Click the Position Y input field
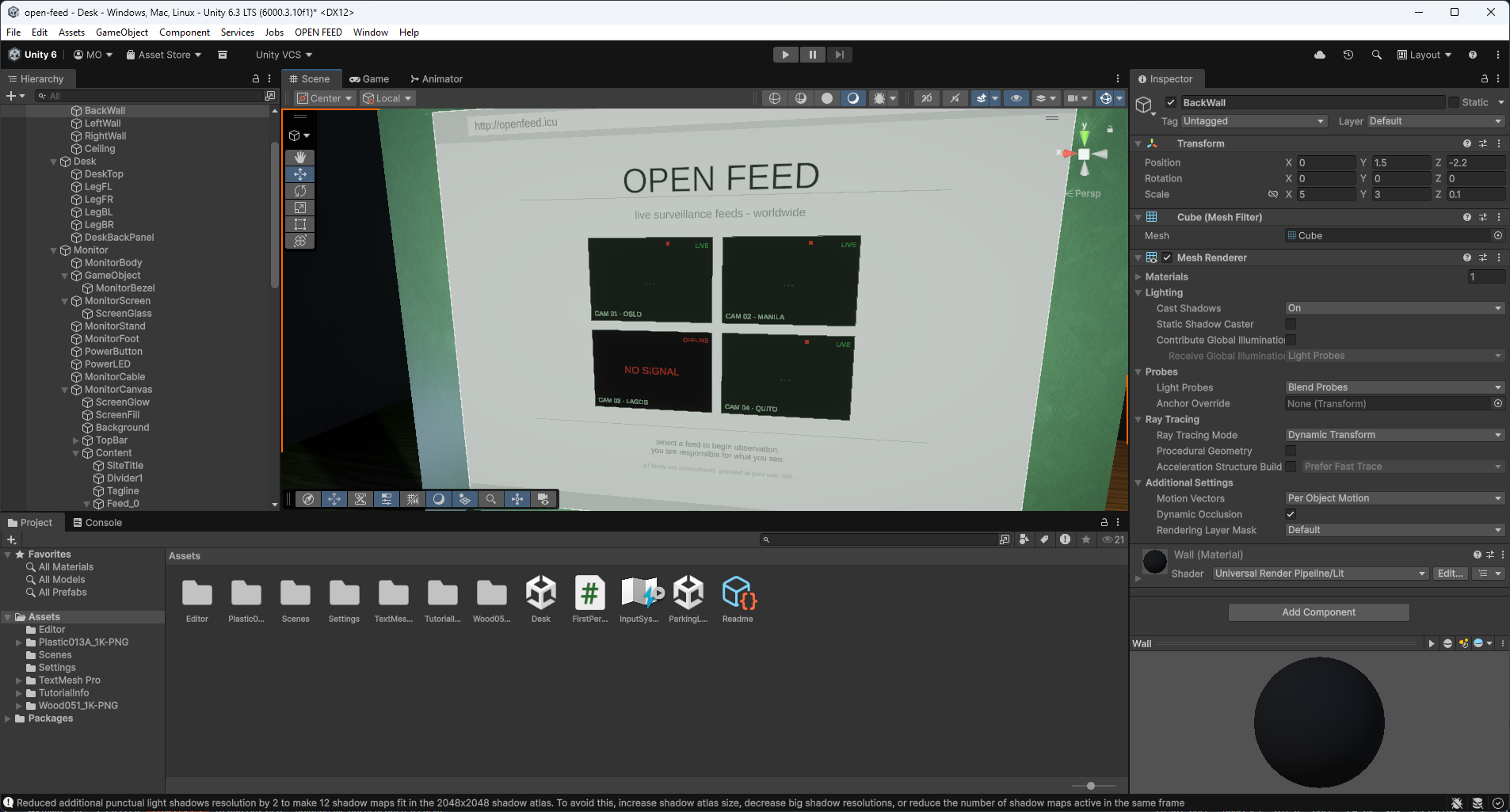1510x812 pixels. tap(1401, 162)
